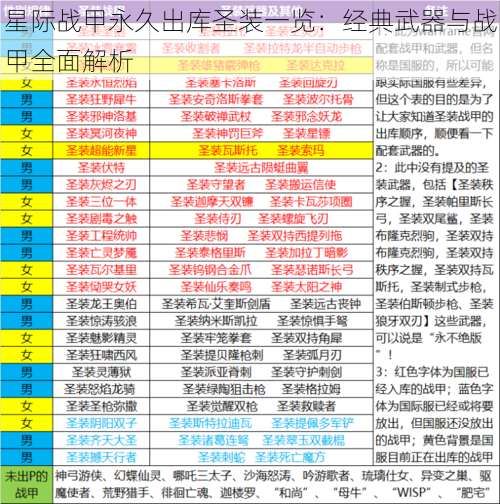The height and width of the screenshot is (504, 500).
Task: Select the 圣装狂啸西风 cell
Action: tap(101, 355)
